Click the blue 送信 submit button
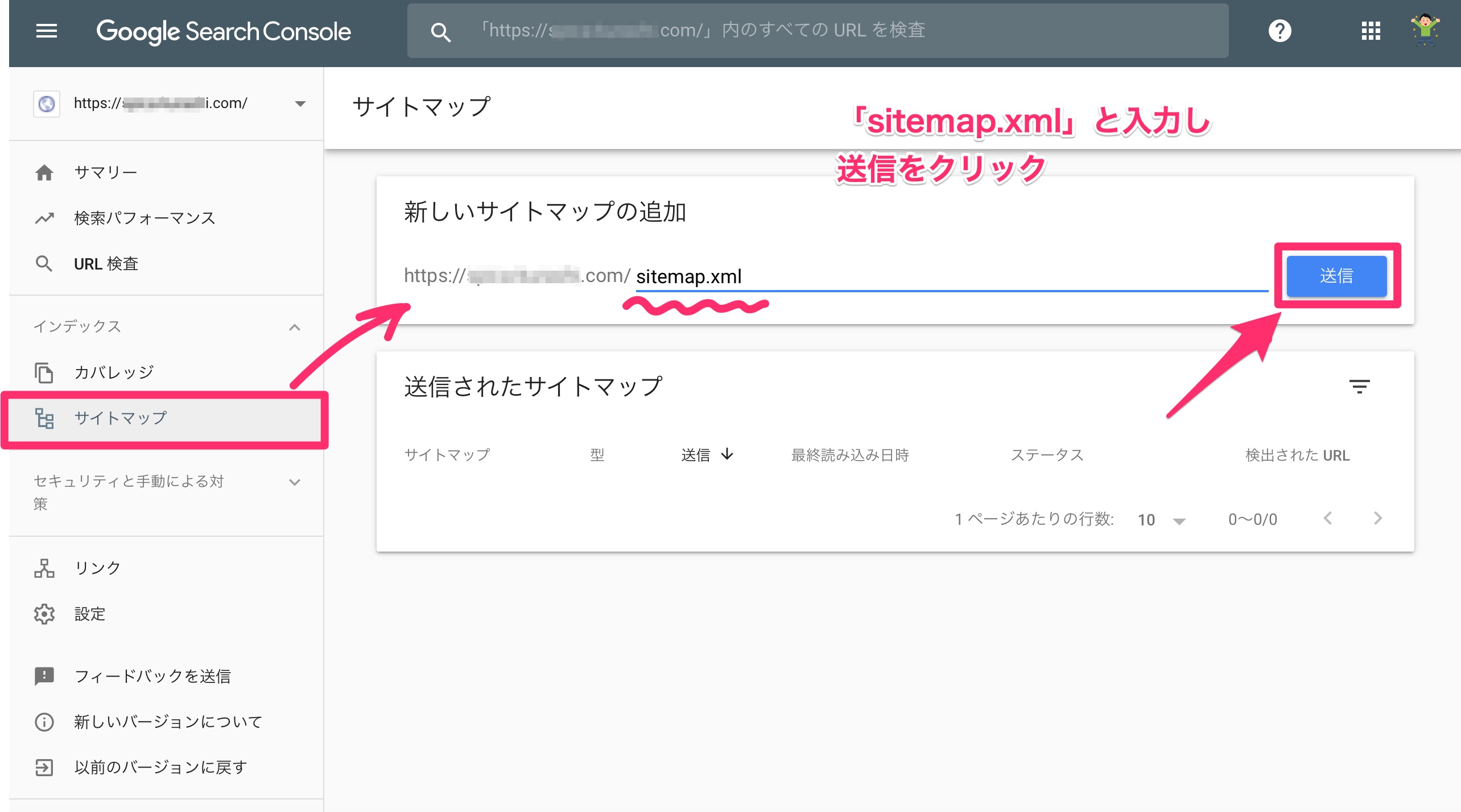The height and width of the screenshot is (812, 1461). [x=1336, y=276]
